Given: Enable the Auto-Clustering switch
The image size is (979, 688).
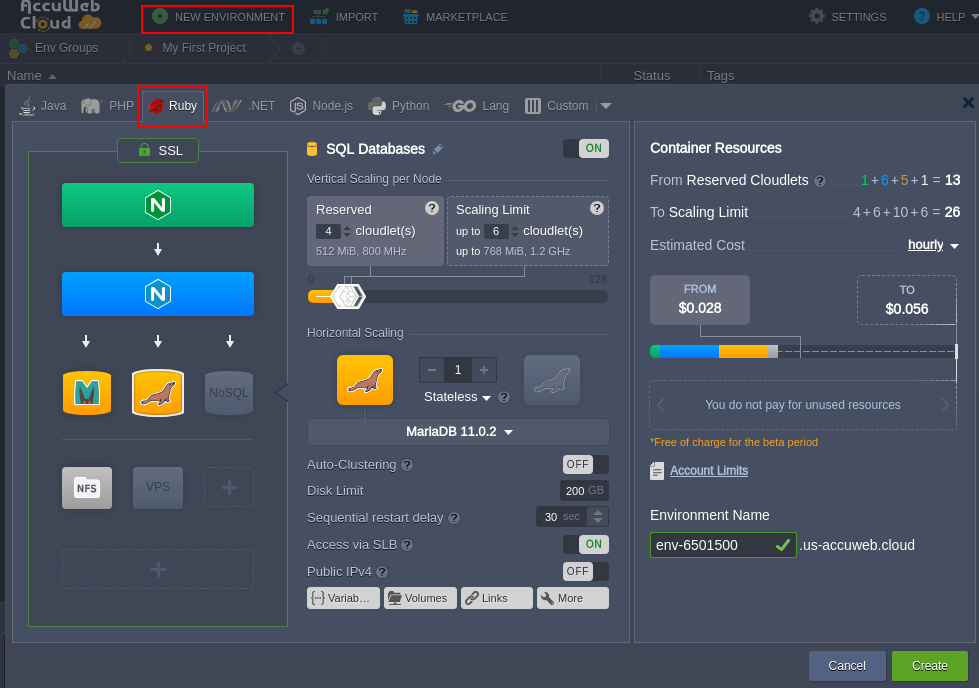Looking at the screenshot, I should [585, 464].
